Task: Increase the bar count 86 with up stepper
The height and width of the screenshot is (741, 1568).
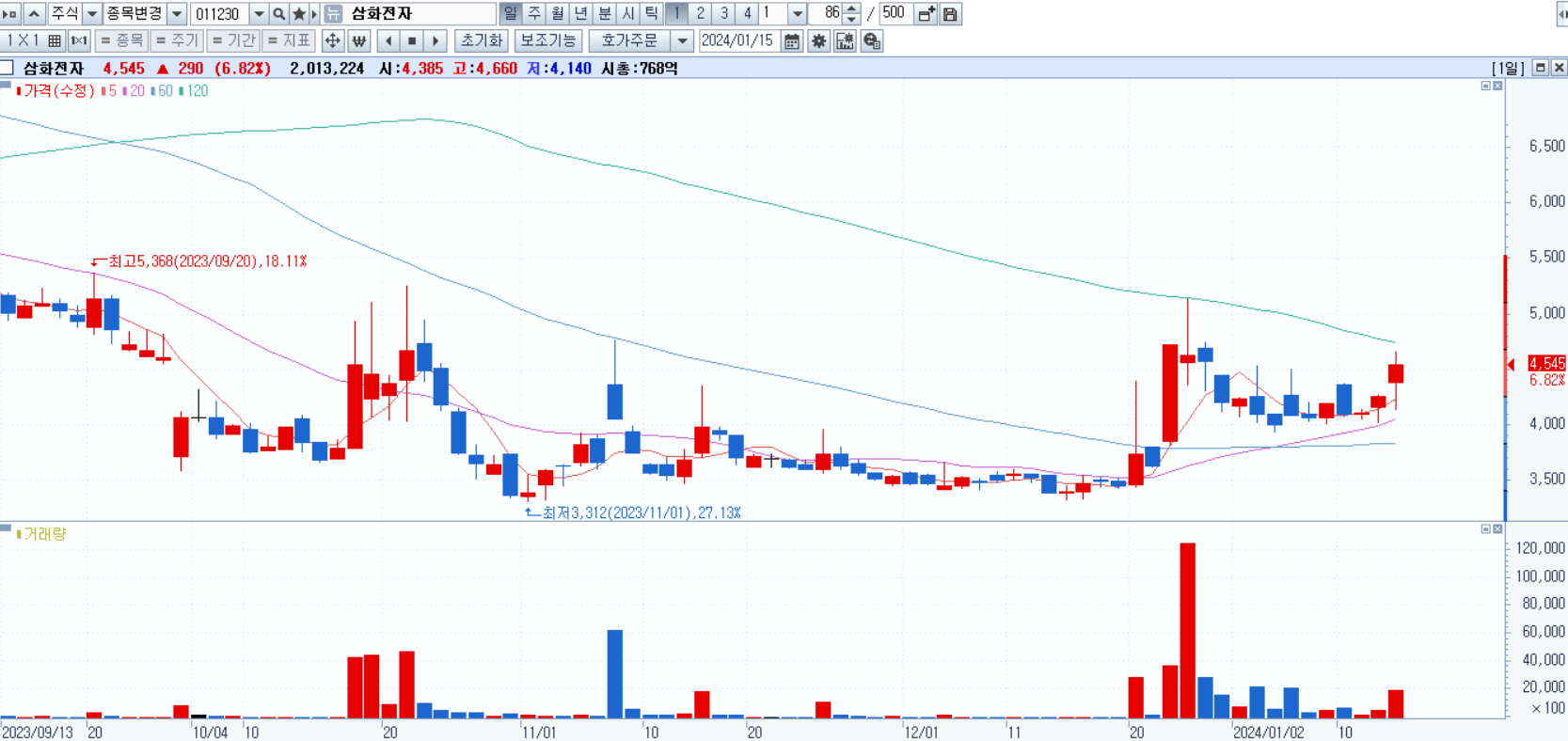Action: pos(851,8)
